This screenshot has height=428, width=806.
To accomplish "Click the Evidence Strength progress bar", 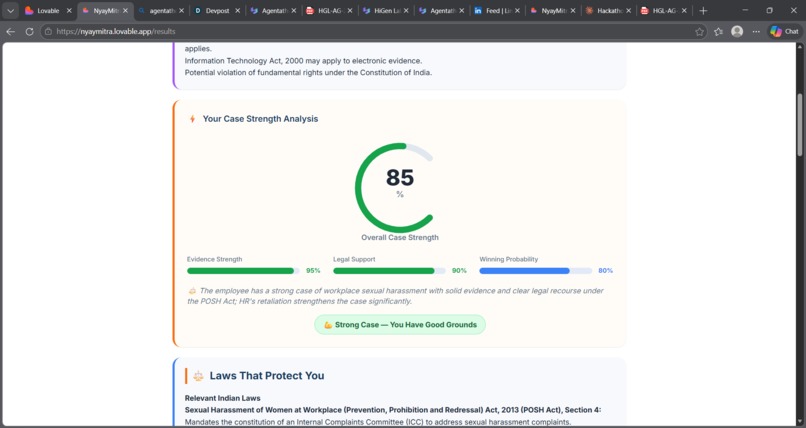I will [x=244, y=271].
